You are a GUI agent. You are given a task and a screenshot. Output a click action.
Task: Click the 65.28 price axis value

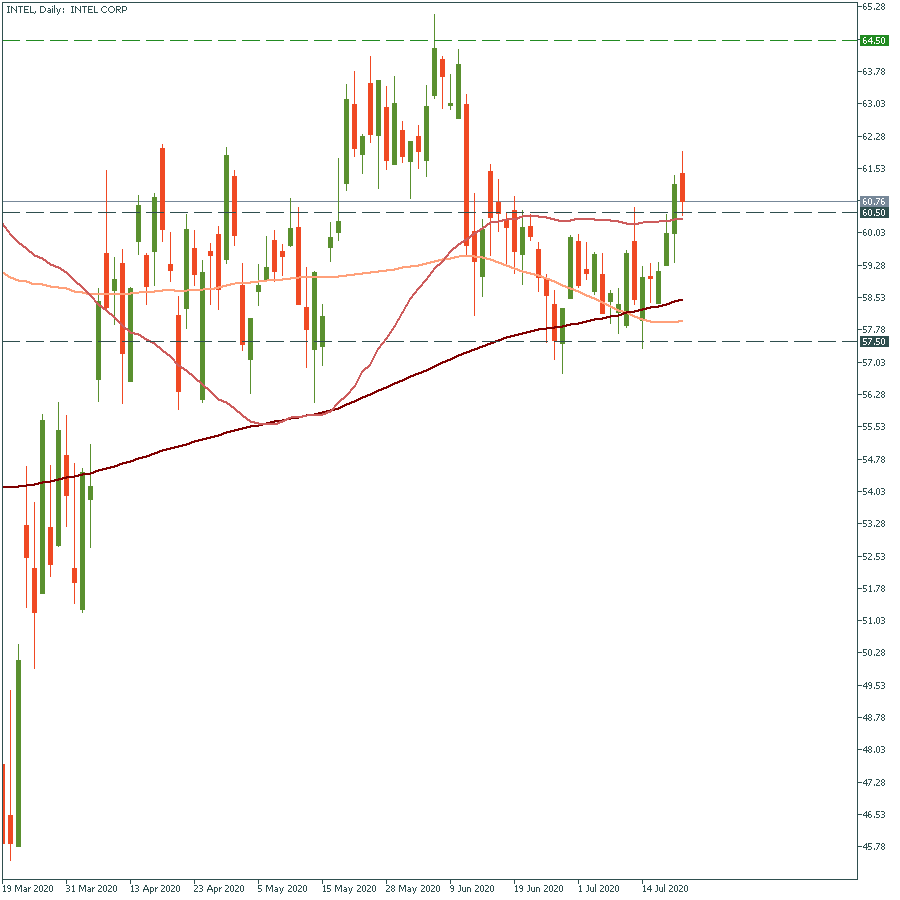click(873, 7)
